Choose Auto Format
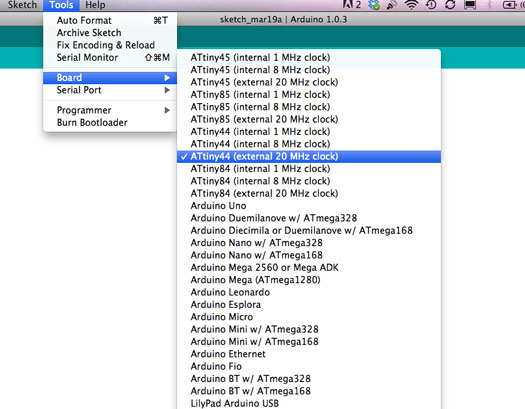 pyautogui.click(x=110, y=20)
